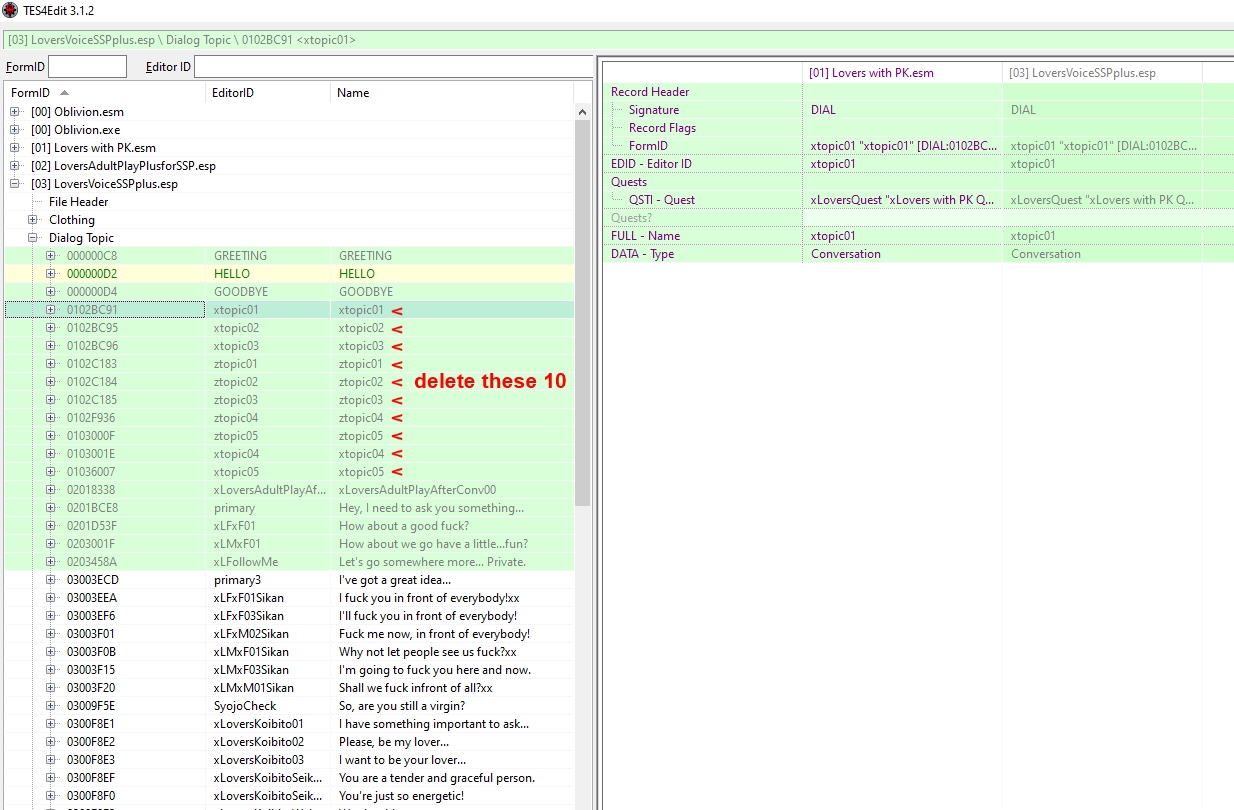Viewport: 1234px width, 810px height.
Task: Select the FormID row in record view
Action: pos(920,146)
